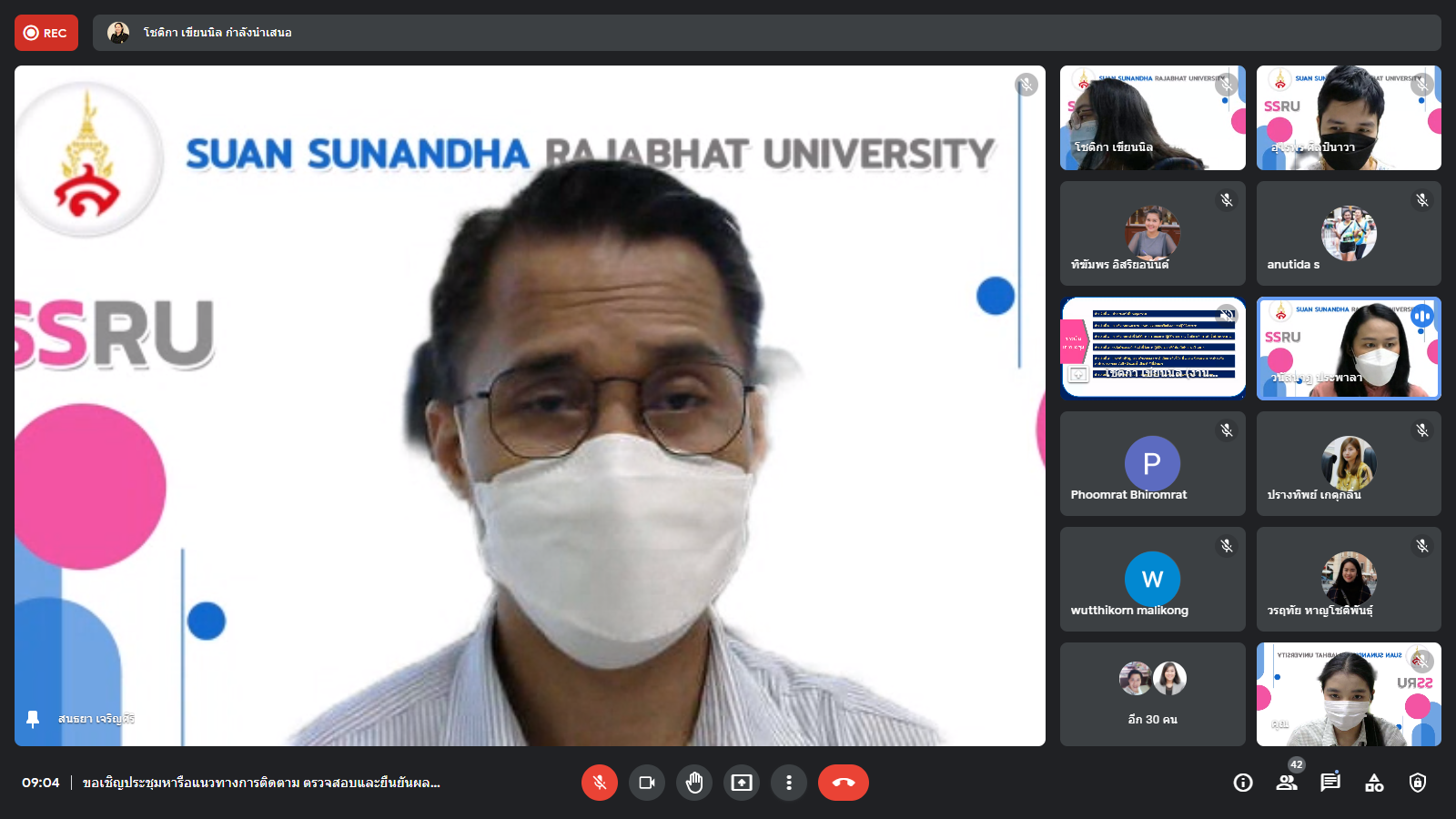Click the red REC recording indicator
1456x819 pixels.
pos(46,33)
